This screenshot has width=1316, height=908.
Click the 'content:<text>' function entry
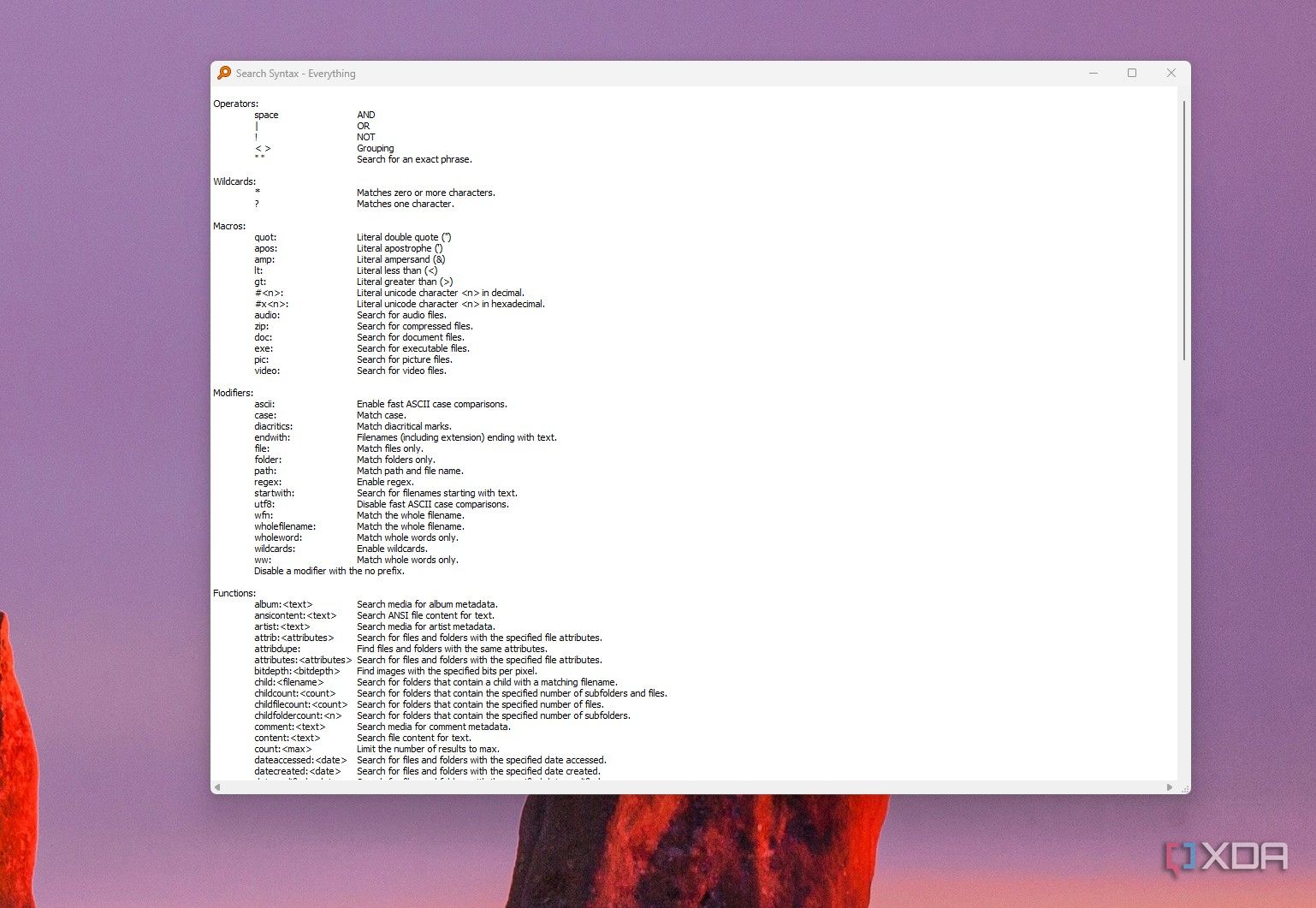(x=288, y=738)
